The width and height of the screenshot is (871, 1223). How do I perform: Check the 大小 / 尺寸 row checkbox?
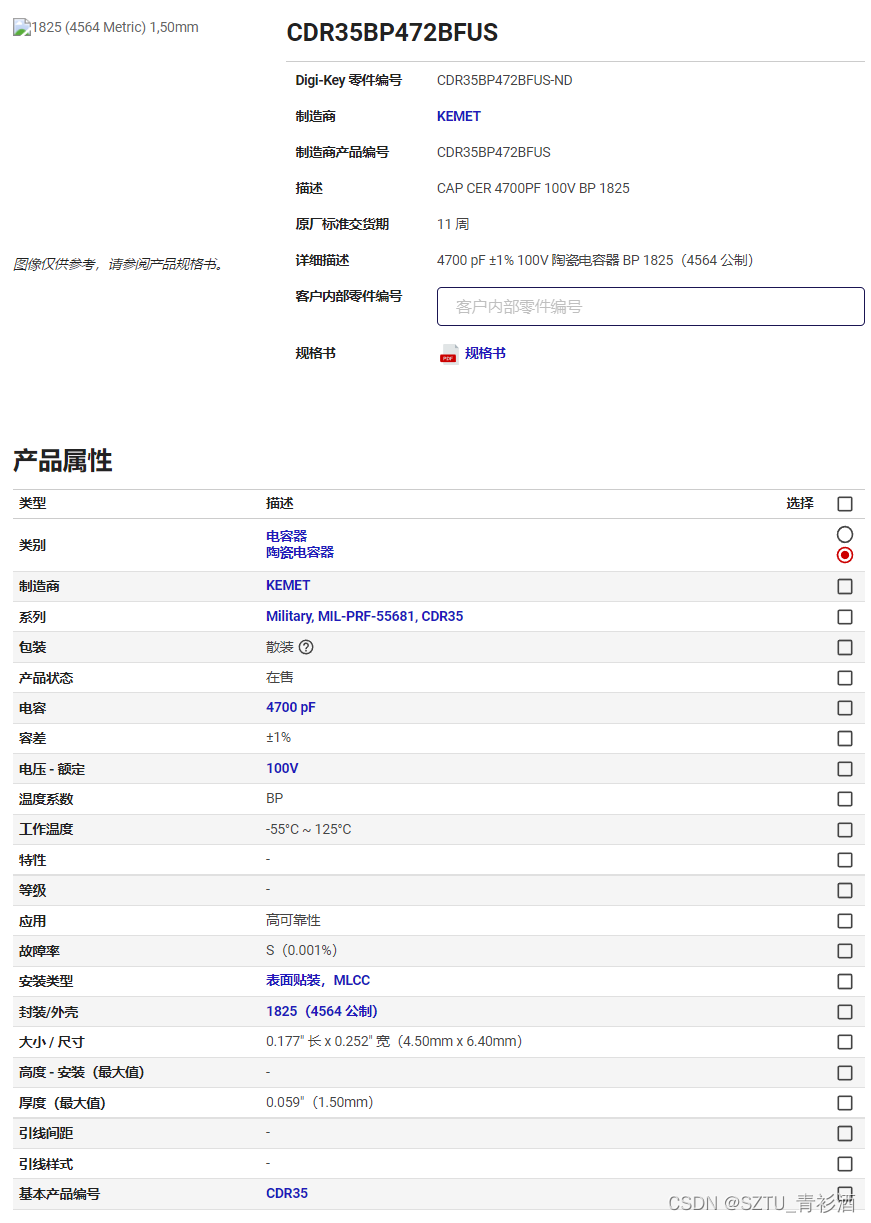click(845, 1042)
